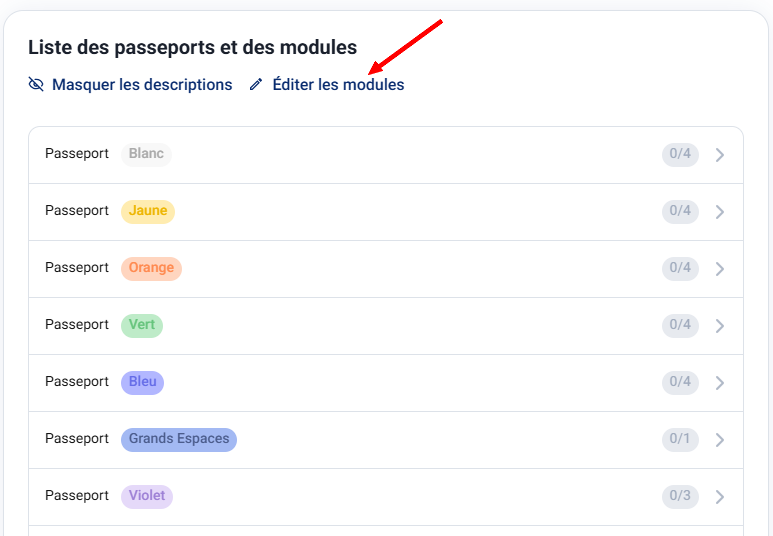Viewport: 773px width, 536px height.
Task: Expand the Grands Espaces chevron
Action: (x=720, y=440)
